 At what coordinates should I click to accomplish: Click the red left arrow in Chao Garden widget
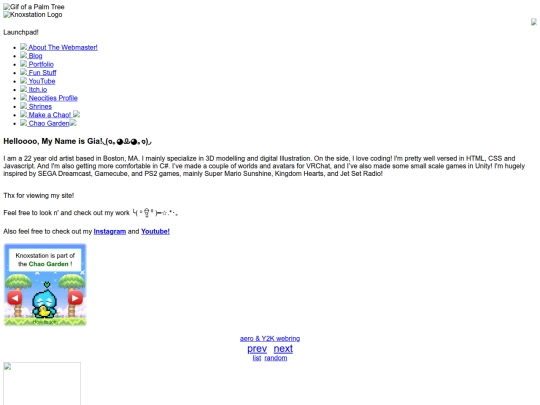(15, 298)
